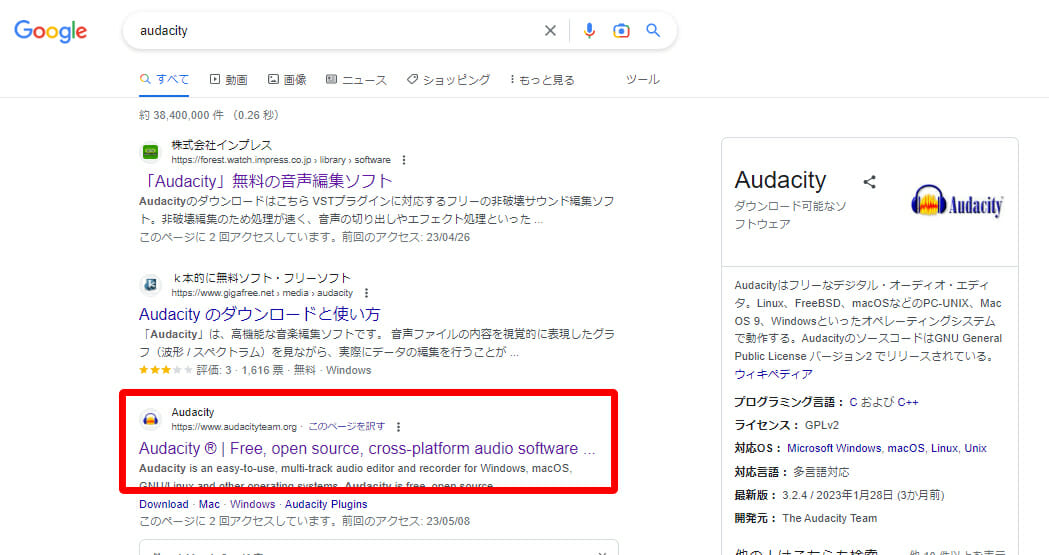Click the macOS link in 対応OS

906,448
